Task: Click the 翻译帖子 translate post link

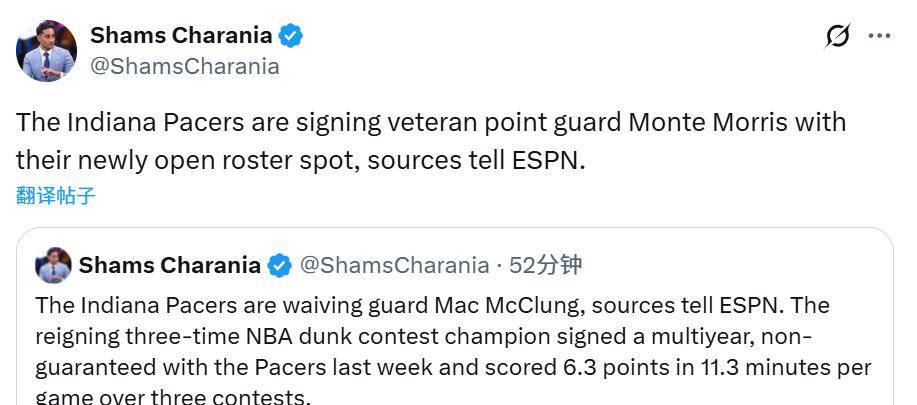Action: point(56,195)
